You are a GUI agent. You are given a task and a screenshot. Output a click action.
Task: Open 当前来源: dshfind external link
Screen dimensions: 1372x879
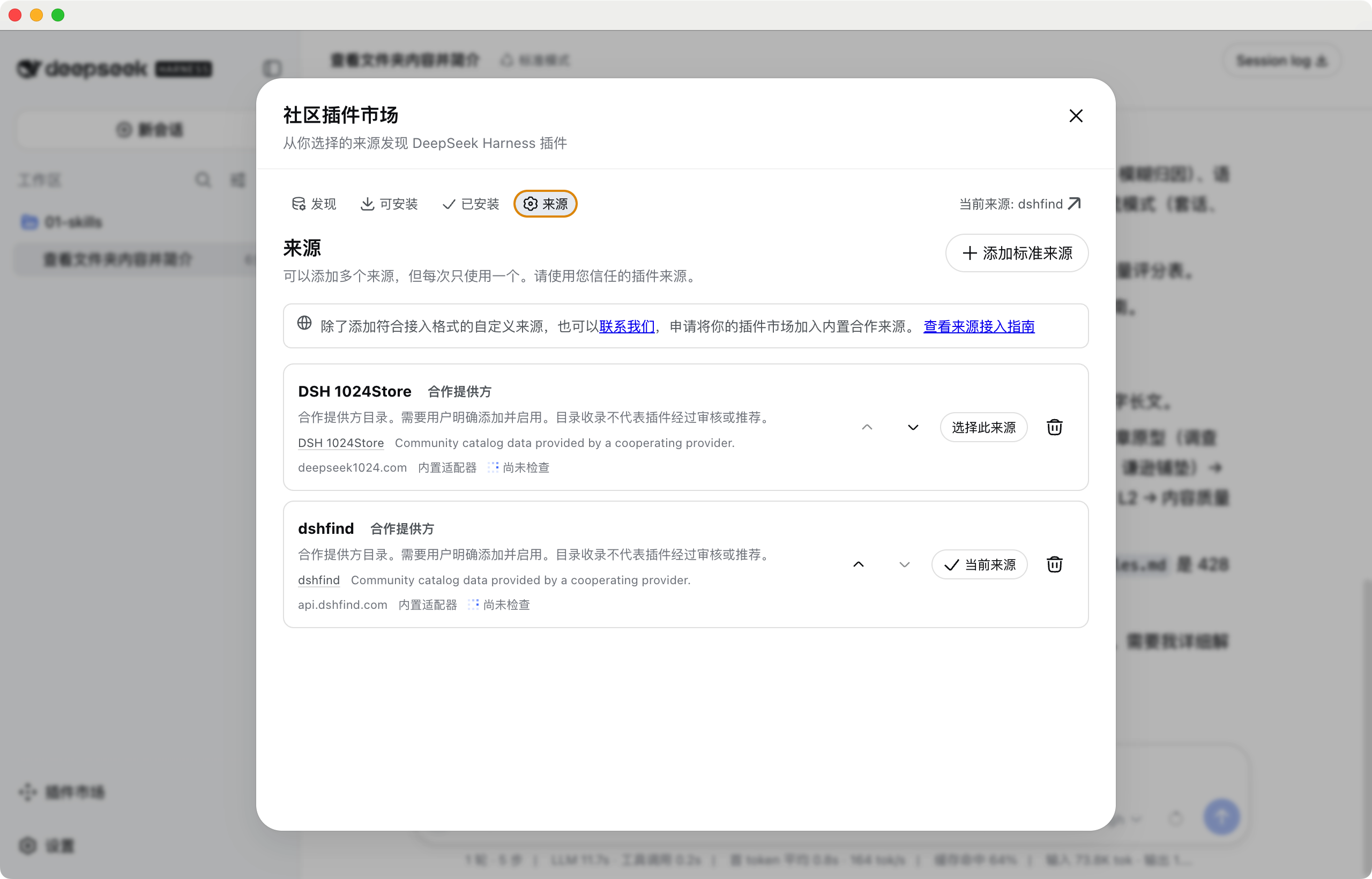tap(1020, 204)
